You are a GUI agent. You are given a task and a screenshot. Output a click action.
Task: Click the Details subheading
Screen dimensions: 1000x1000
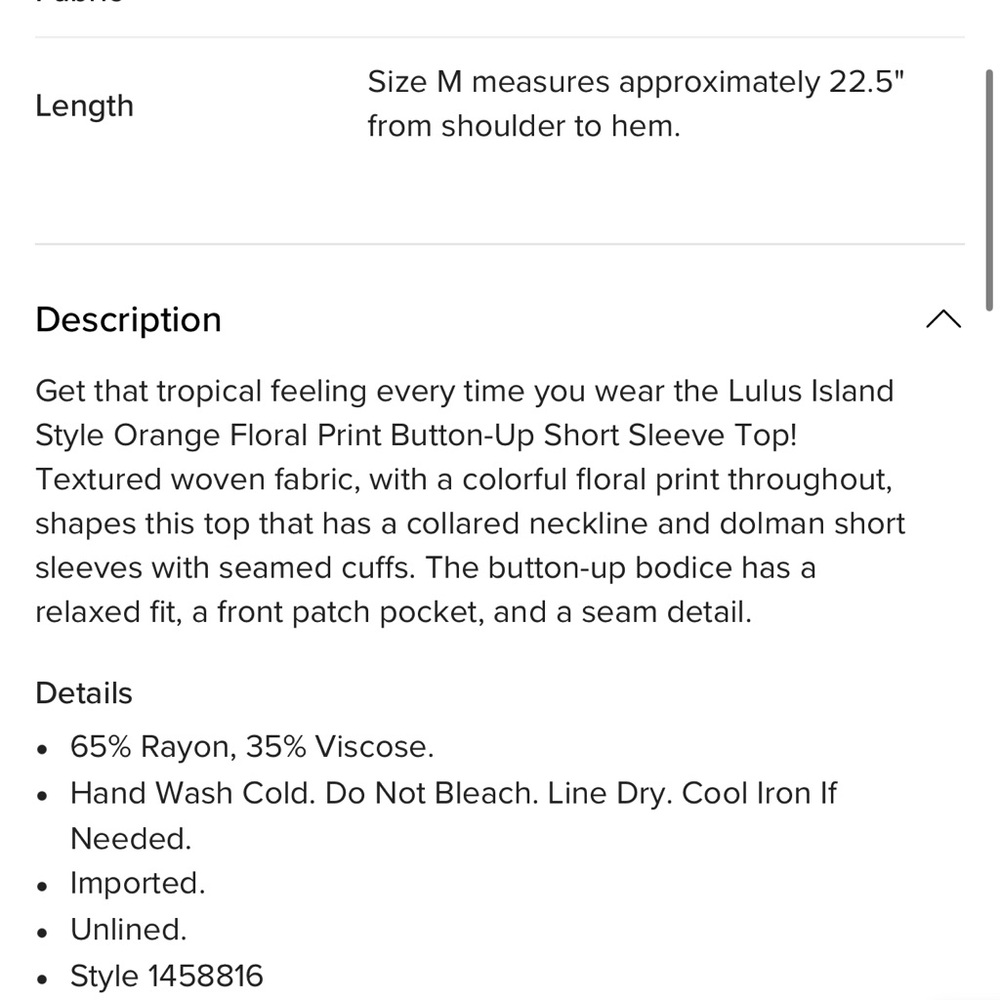point(84,693)
